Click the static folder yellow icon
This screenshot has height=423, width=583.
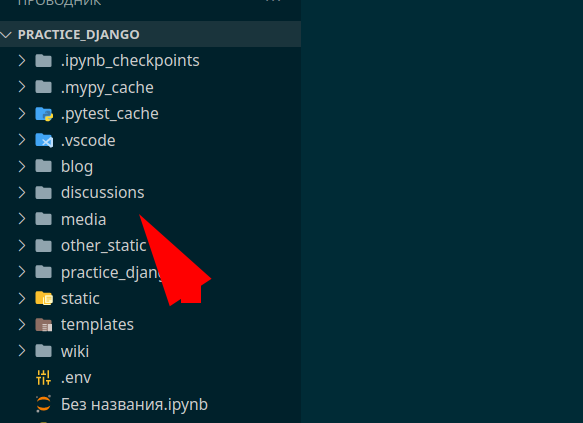[x=44, y=298]
